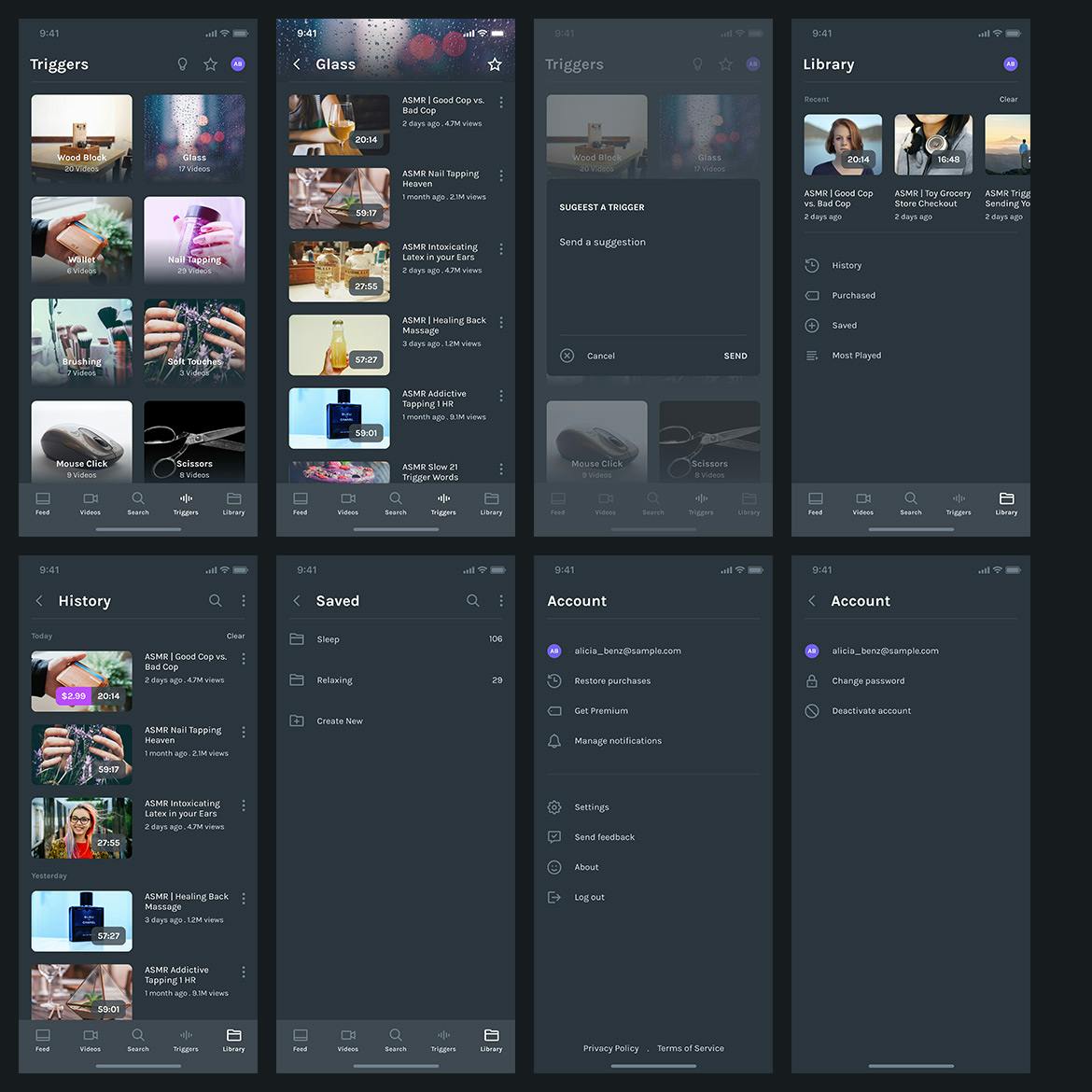Image resolution: width=1092 pixels, height=1092 pixels.
Task: Tap Restore purchases icon in Account
Action: pos(554,681)
